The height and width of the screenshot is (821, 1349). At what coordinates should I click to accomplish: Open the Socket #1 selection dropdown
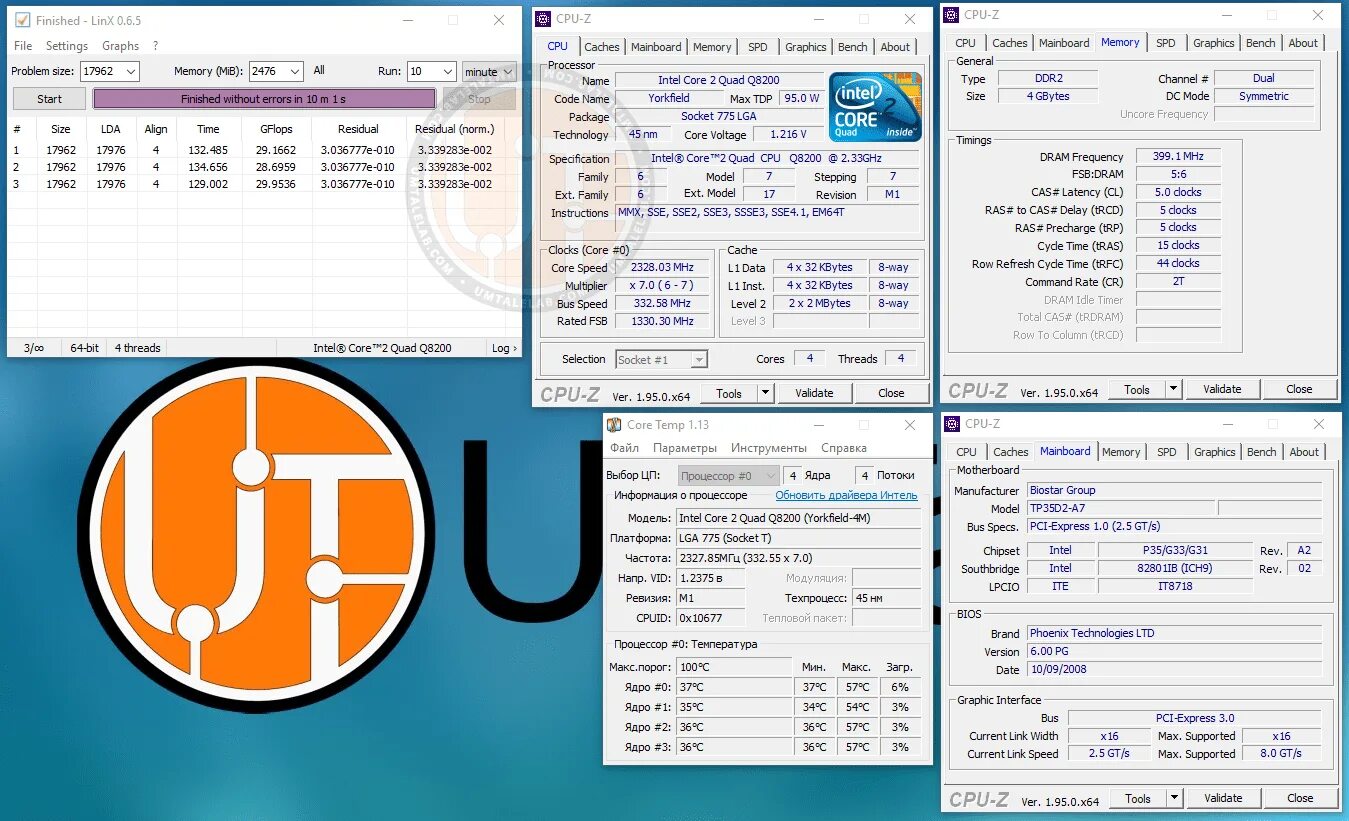[661, 359]
